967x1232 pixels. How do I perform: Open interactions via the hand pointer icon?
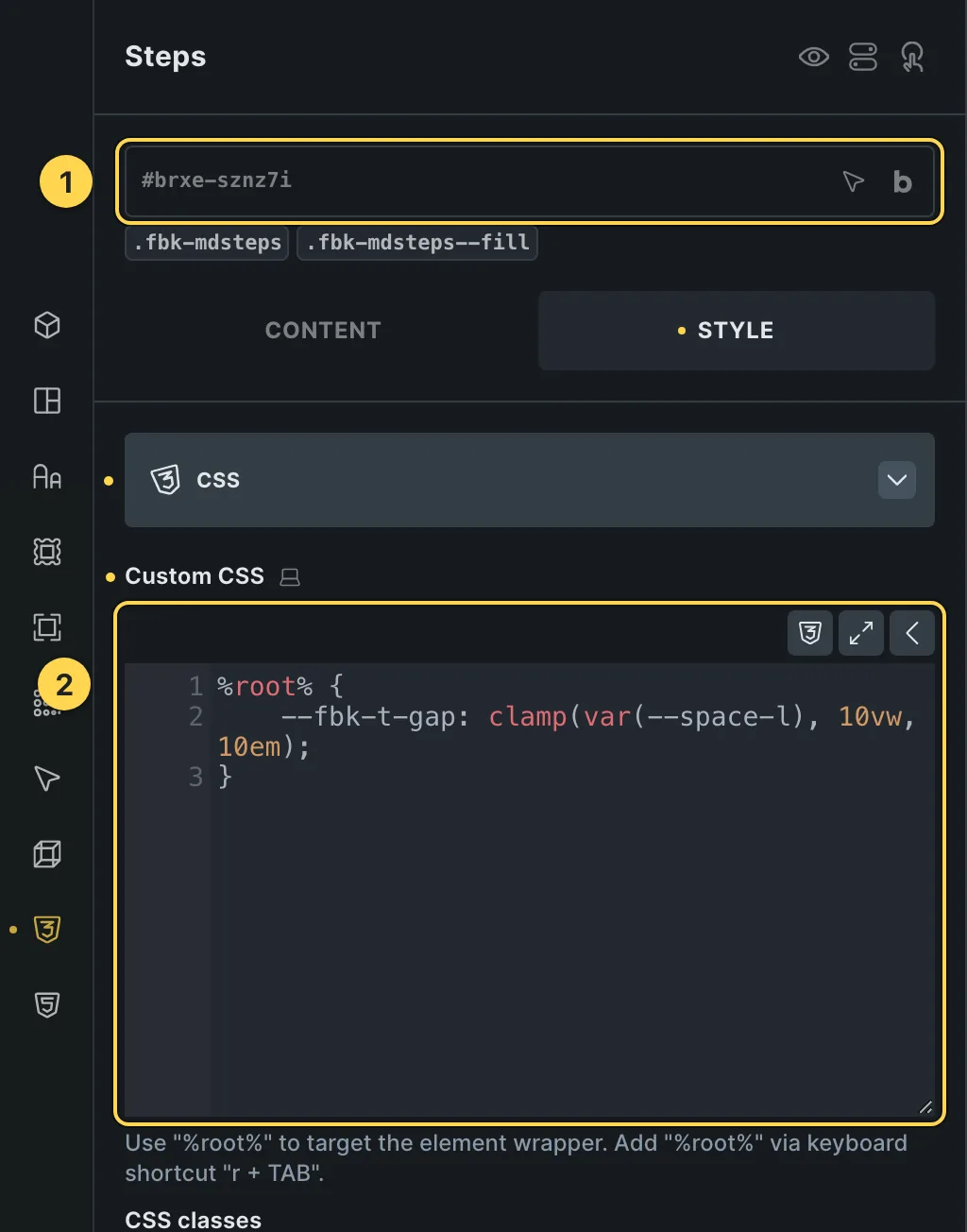pyautogui.click(x=912, y=58)
